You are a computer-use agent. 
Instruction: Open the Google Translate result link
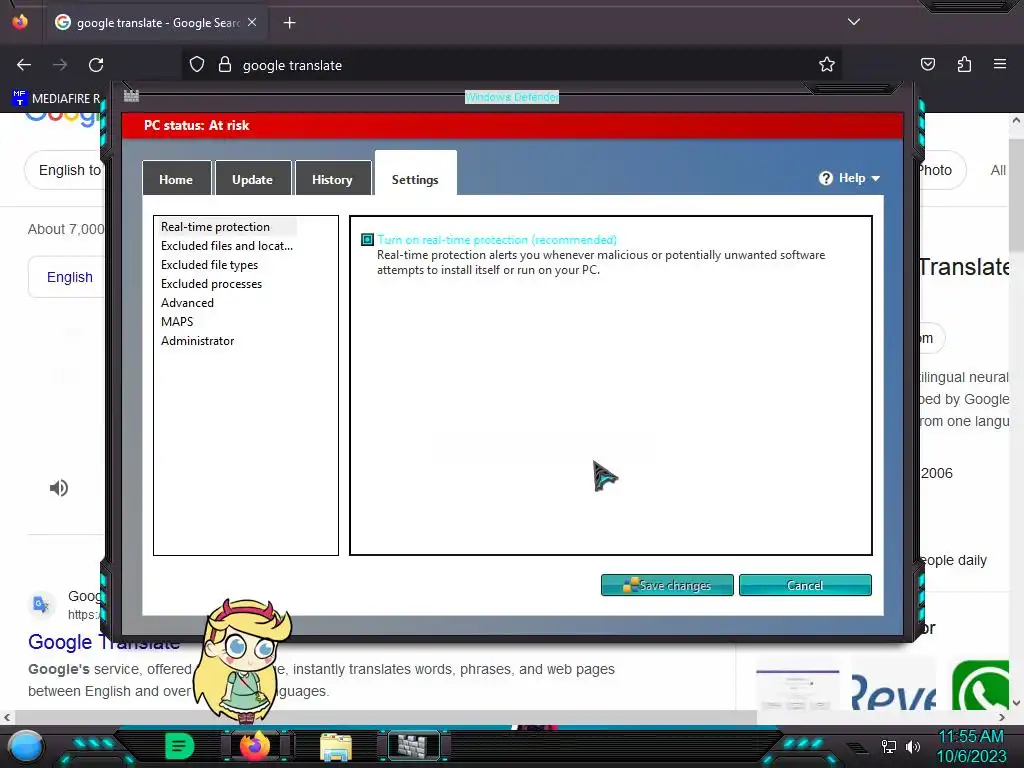[x=103, y=642]
